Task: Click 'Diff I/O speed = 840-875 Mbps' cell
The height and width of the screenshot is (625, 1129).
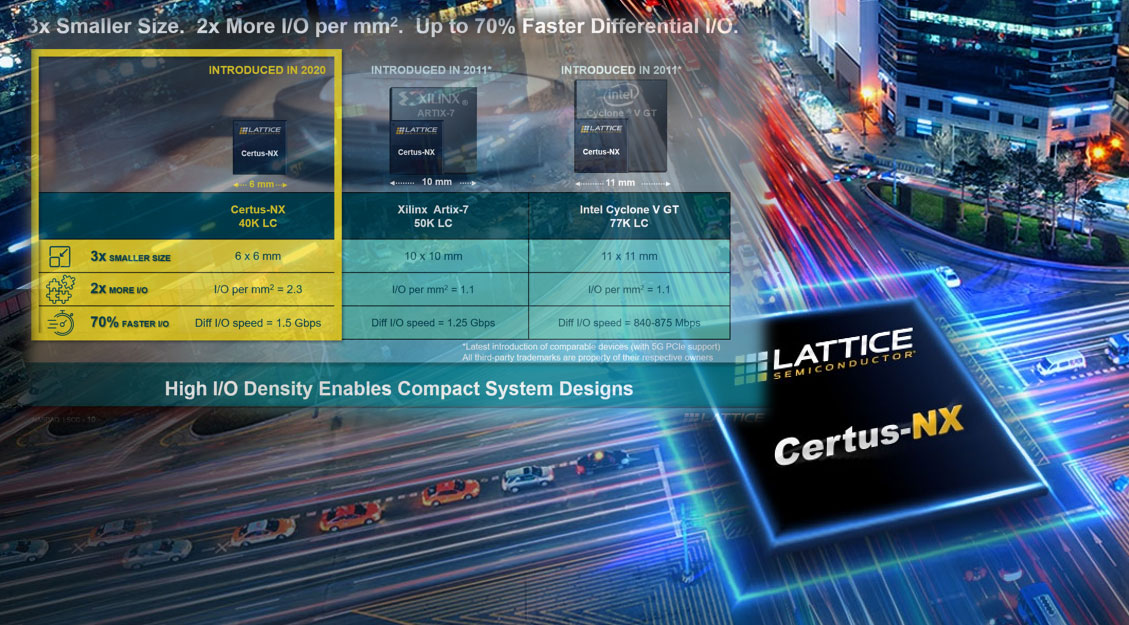Action: [629, 323]
